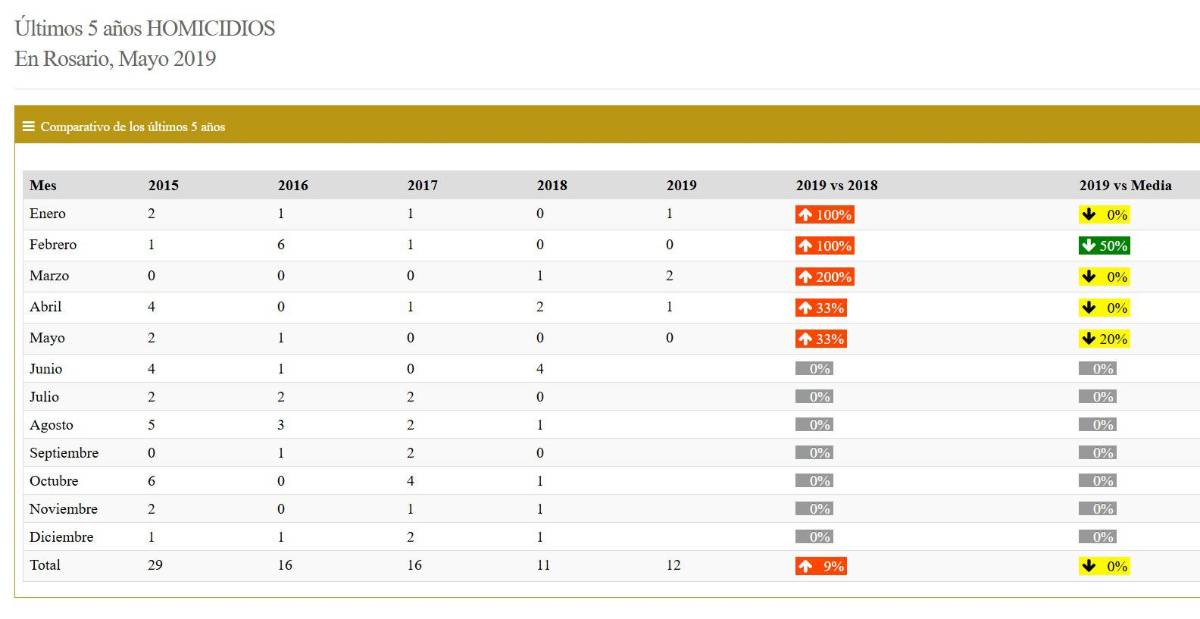Click the 2019 vs Media column header

click(x=1125, y=185)
